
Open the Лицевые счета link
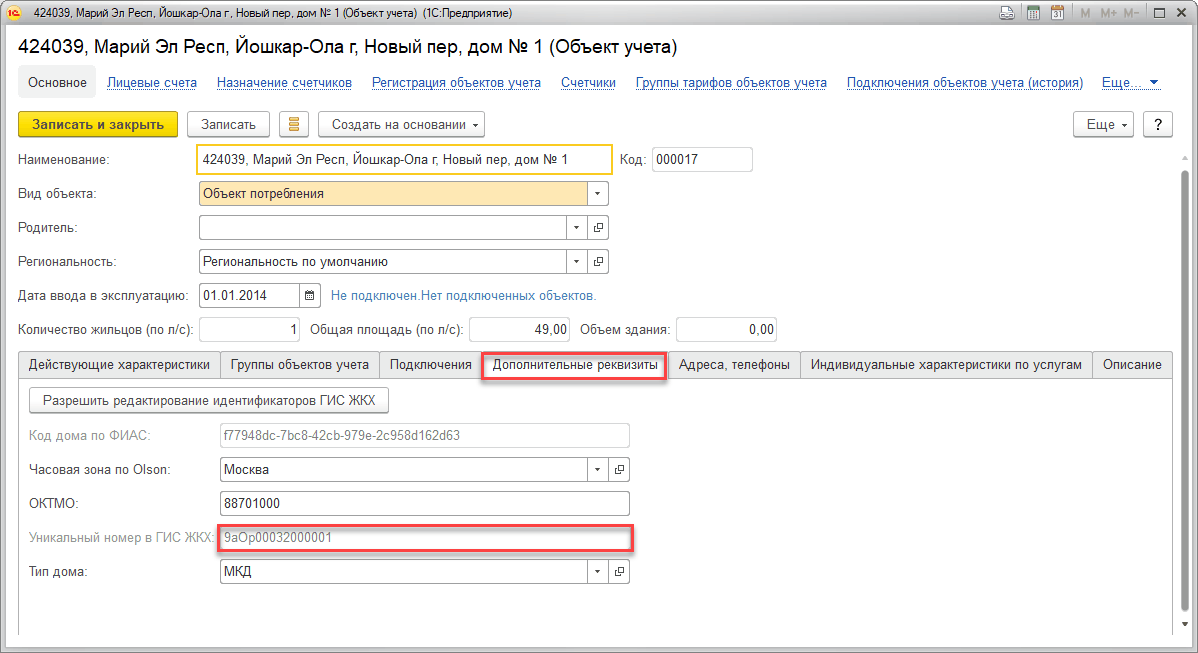(152, 83)
